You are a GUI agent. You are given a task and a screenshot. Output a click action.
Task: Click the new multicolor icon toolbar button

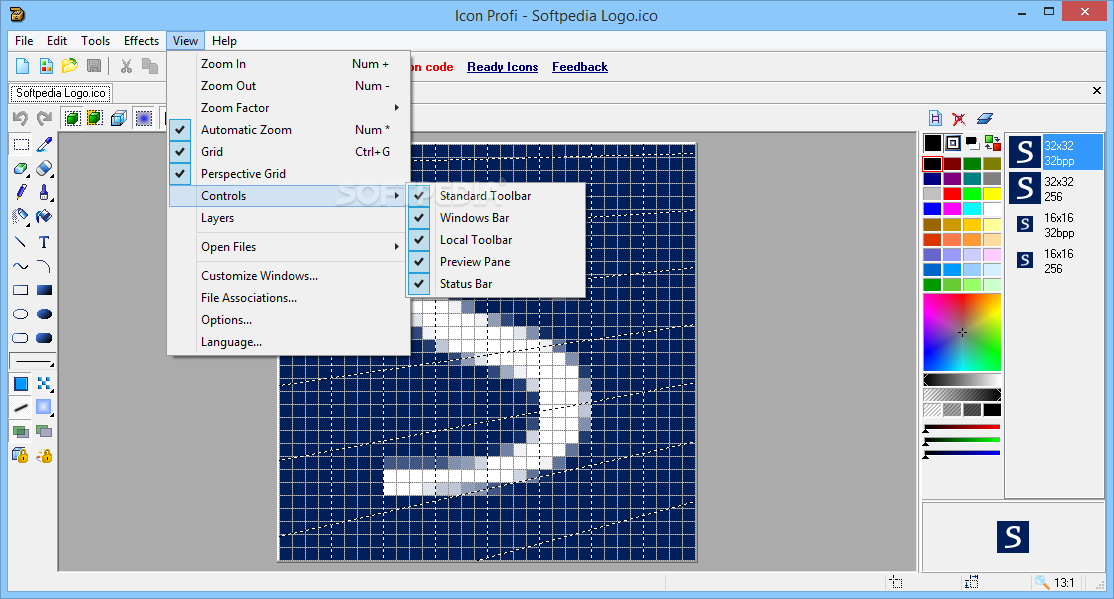click(46, 66)
